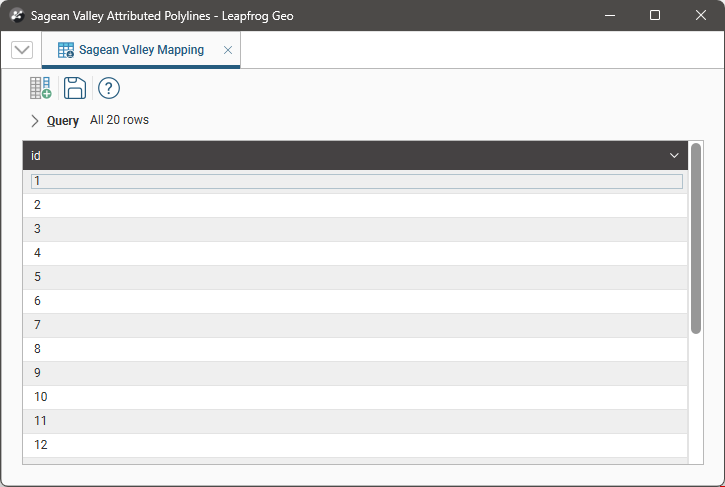The height and width of the screenshot is (487, 725).
Task: Select row with id 8
Action: coord(356,349)
